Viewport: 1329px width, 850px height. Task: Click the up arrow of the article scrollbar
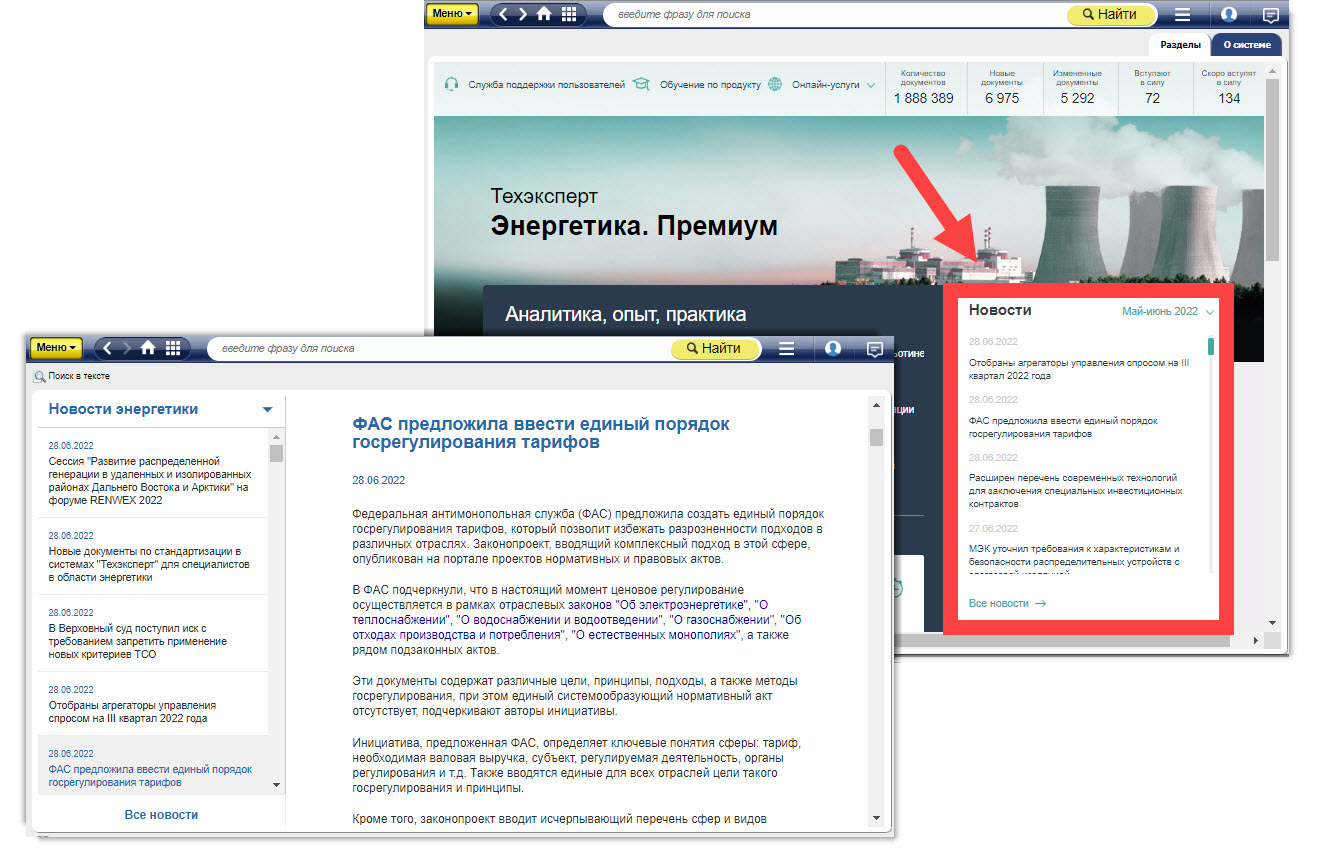876,405
